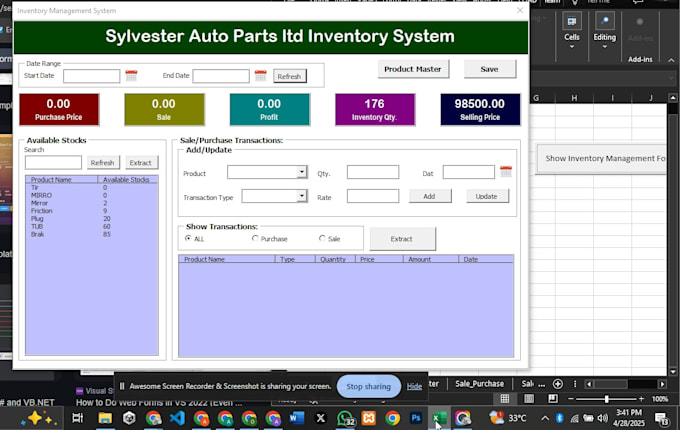
Task: Open File Explorer from the taskbar
Action: click(x=105, y=418)
